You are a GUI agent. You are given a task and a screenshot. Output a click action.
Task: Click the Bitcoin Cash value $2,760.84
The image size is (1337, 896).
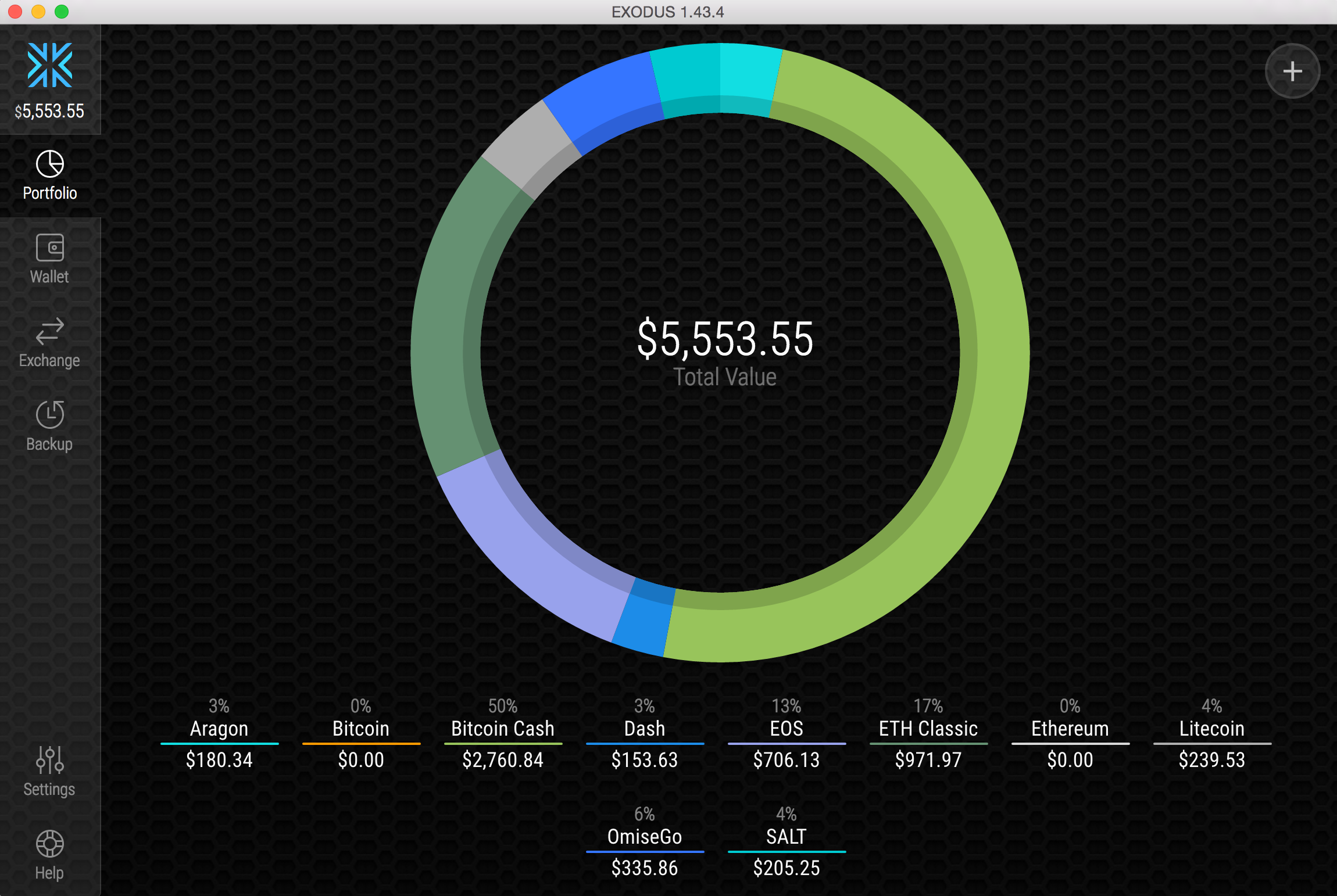503,760
